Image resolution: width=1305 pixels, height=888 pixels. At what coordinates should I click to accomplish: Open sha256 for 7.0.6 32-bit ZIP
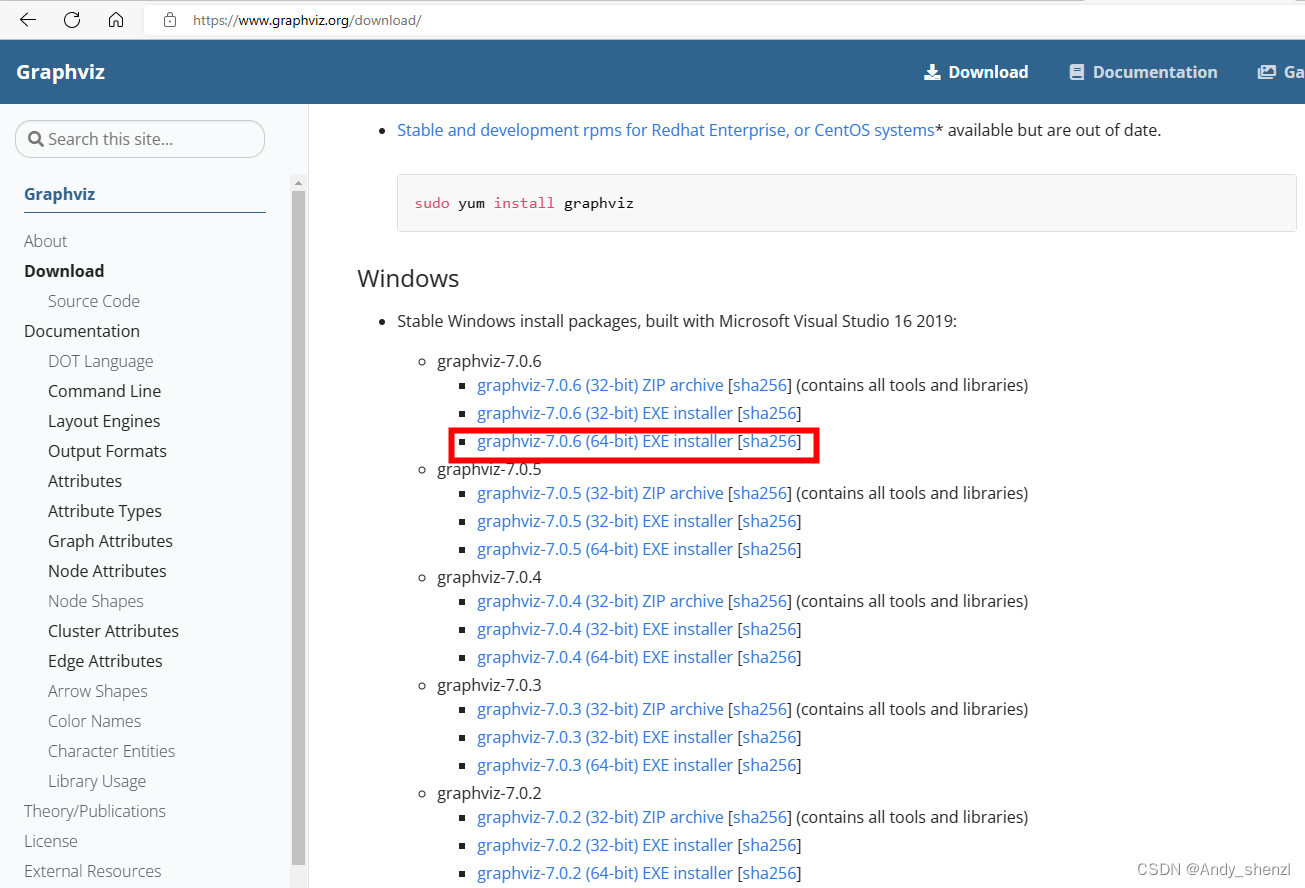click(x=760, y=385)
